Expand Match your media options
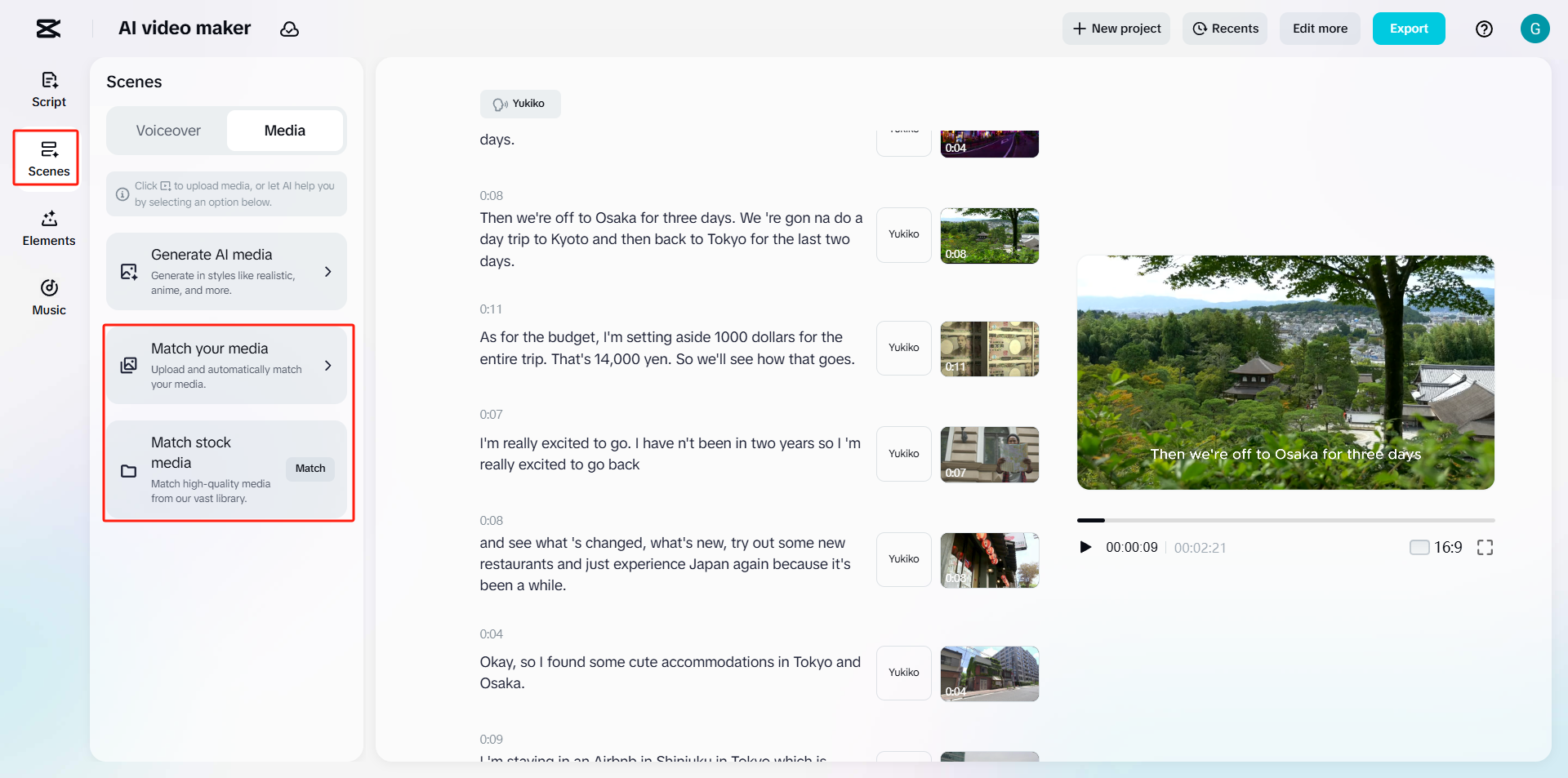 [x=328, y=366]
